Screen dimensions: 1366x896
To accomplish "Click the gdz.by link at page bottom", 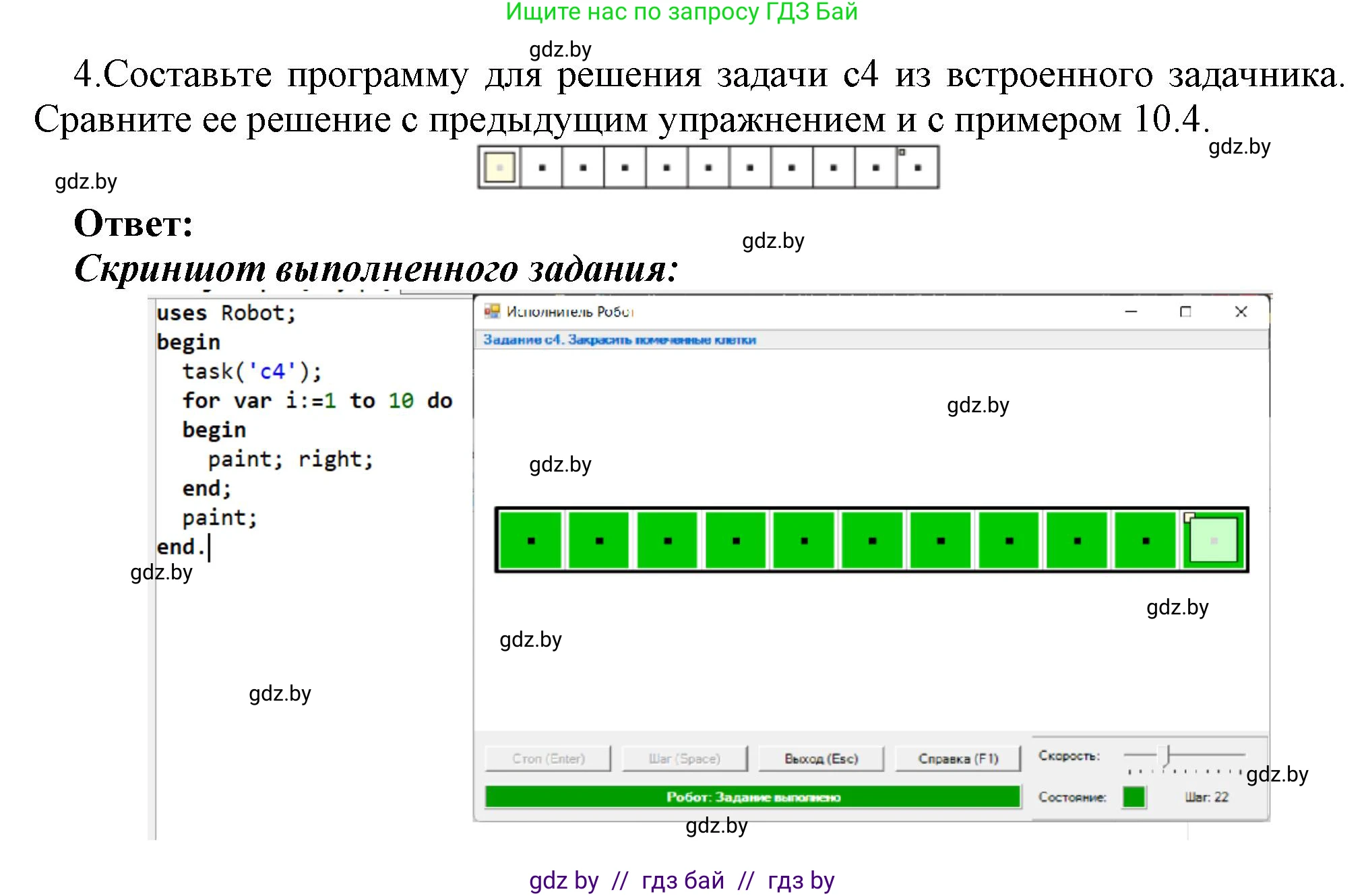I will [x=563, y=879].
